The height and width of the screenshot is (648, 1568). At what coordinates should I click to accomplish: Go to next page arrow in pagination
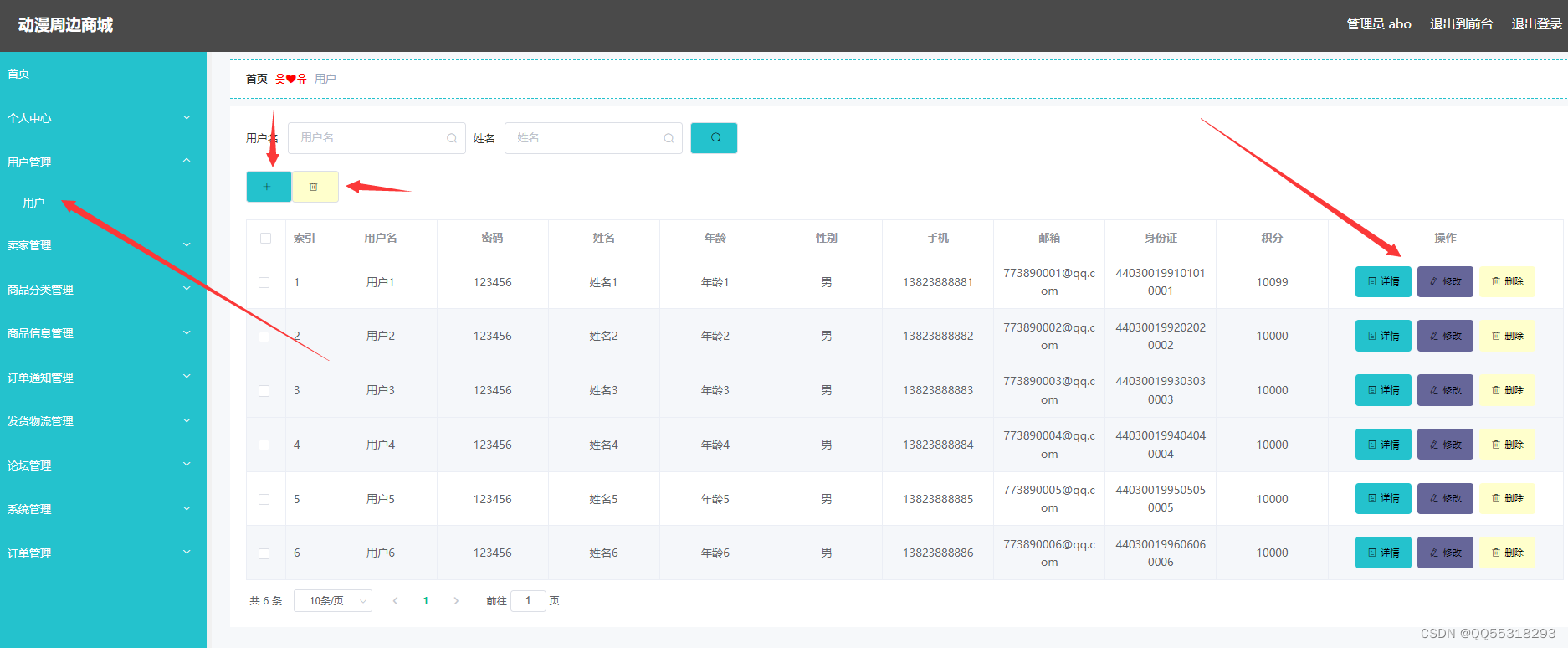(x=456, y=601)
